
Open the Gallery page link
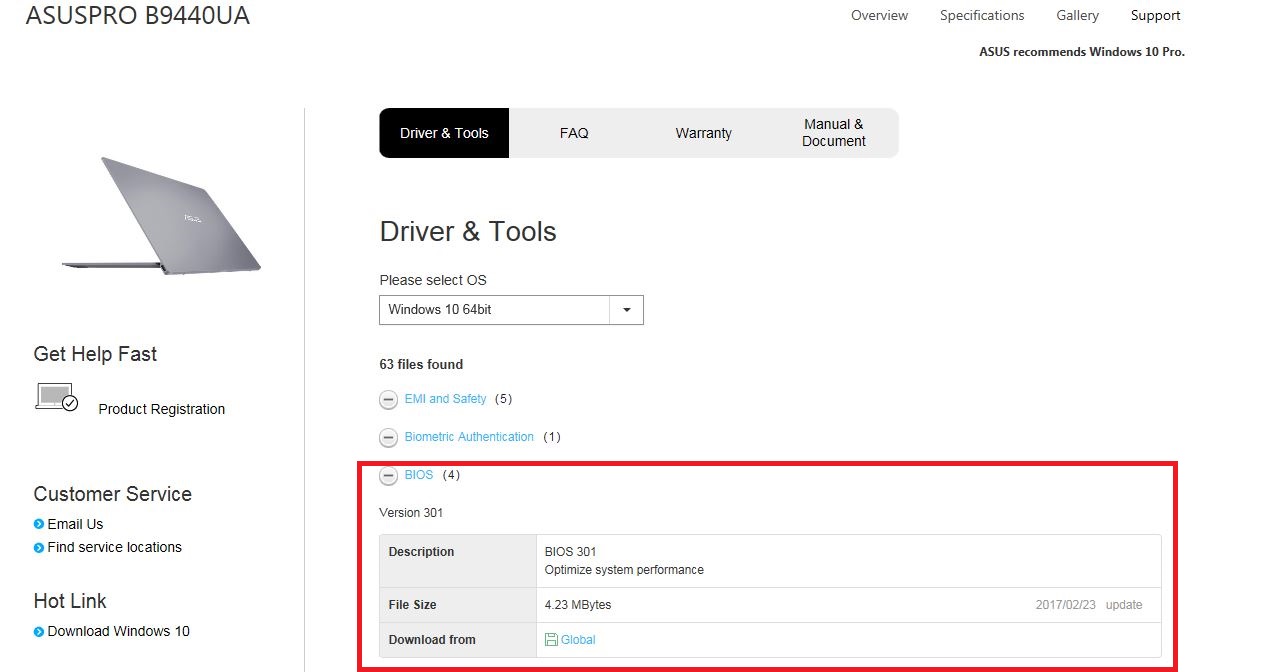click(1077, 15)
